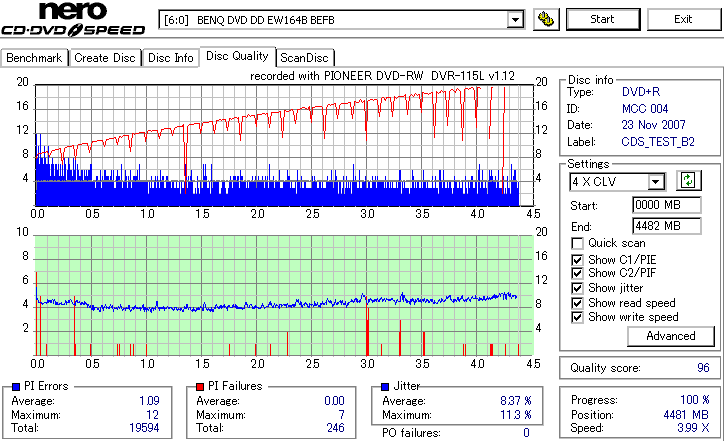Click the Nero CD-DVD Speed logo
Image resolution: width=724 pixels, height=441 pixels.
[x=73, y=19]
